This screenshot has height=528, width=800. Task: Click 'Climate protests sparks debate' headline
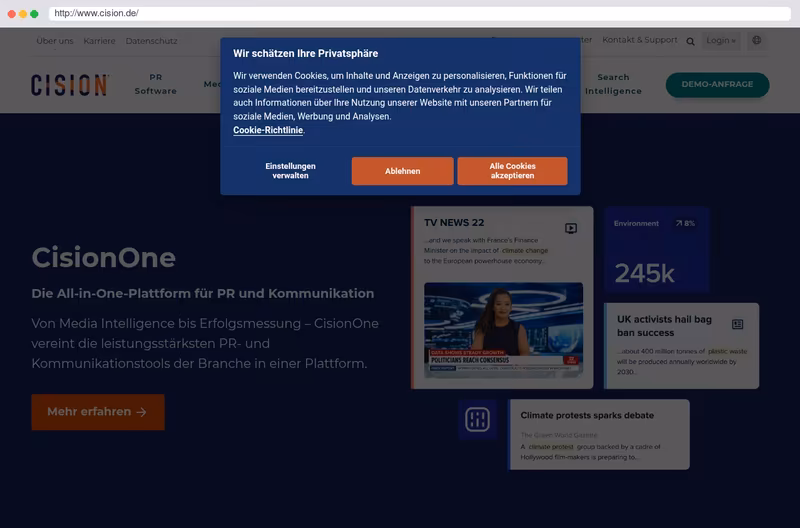(x=587, y=415)
